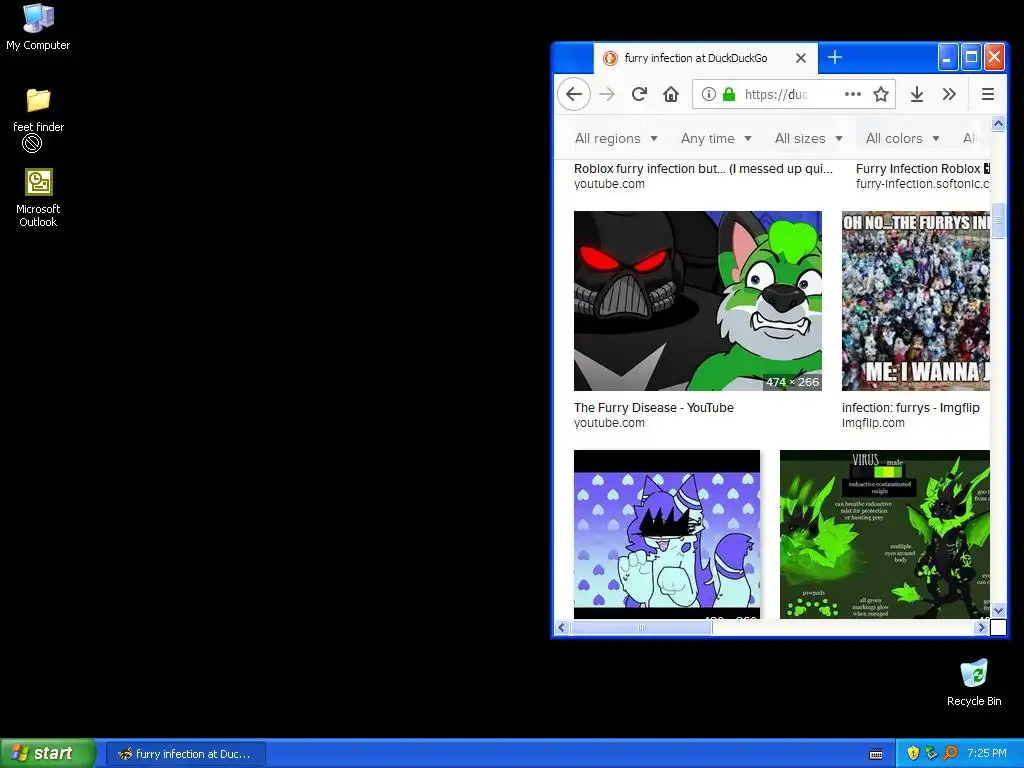
Task: Click the keyboard icon in the taskbar
Action: point(876,754)
